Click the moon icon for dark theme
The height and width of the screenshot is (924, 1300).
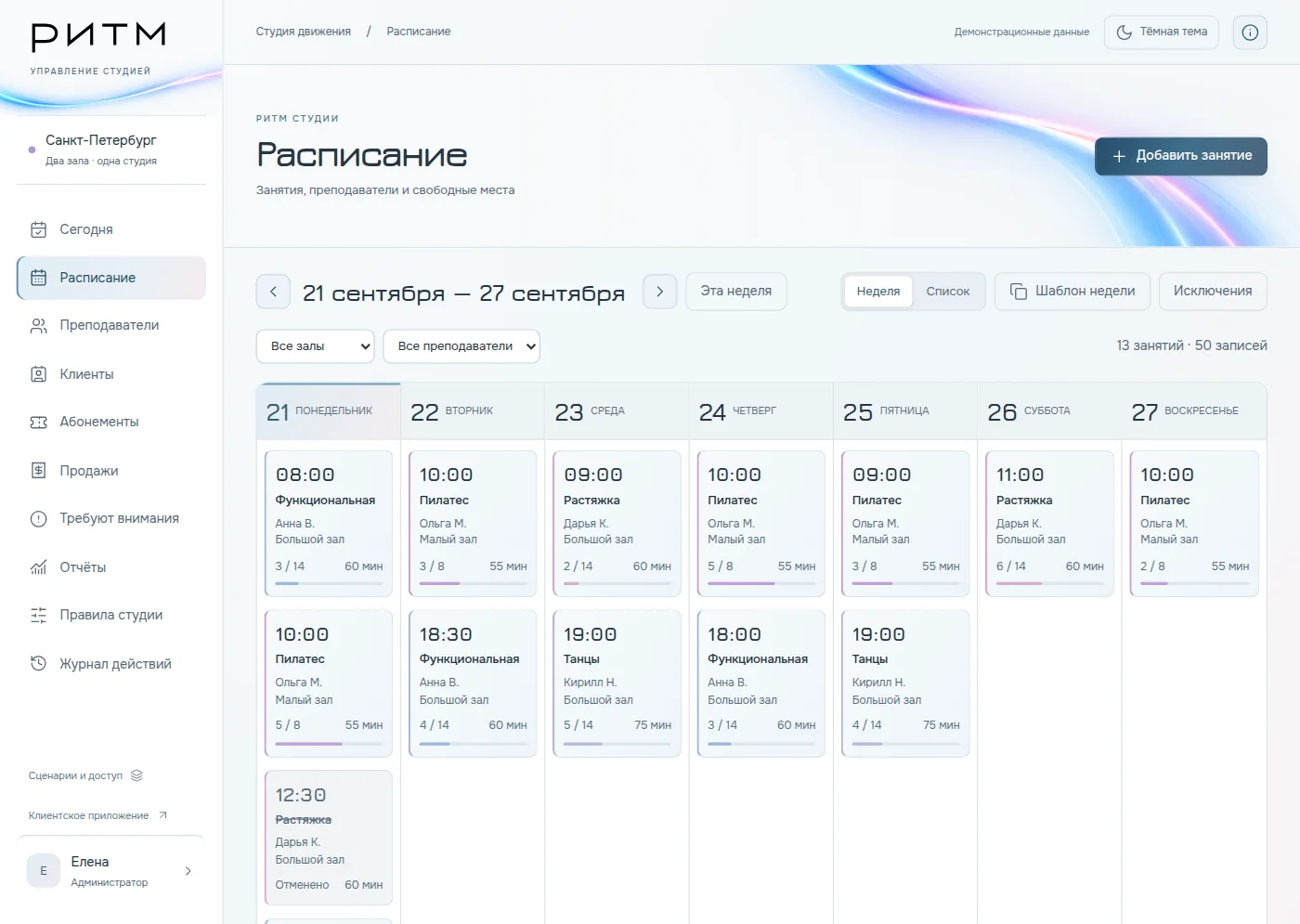[x=1124, y=33]
